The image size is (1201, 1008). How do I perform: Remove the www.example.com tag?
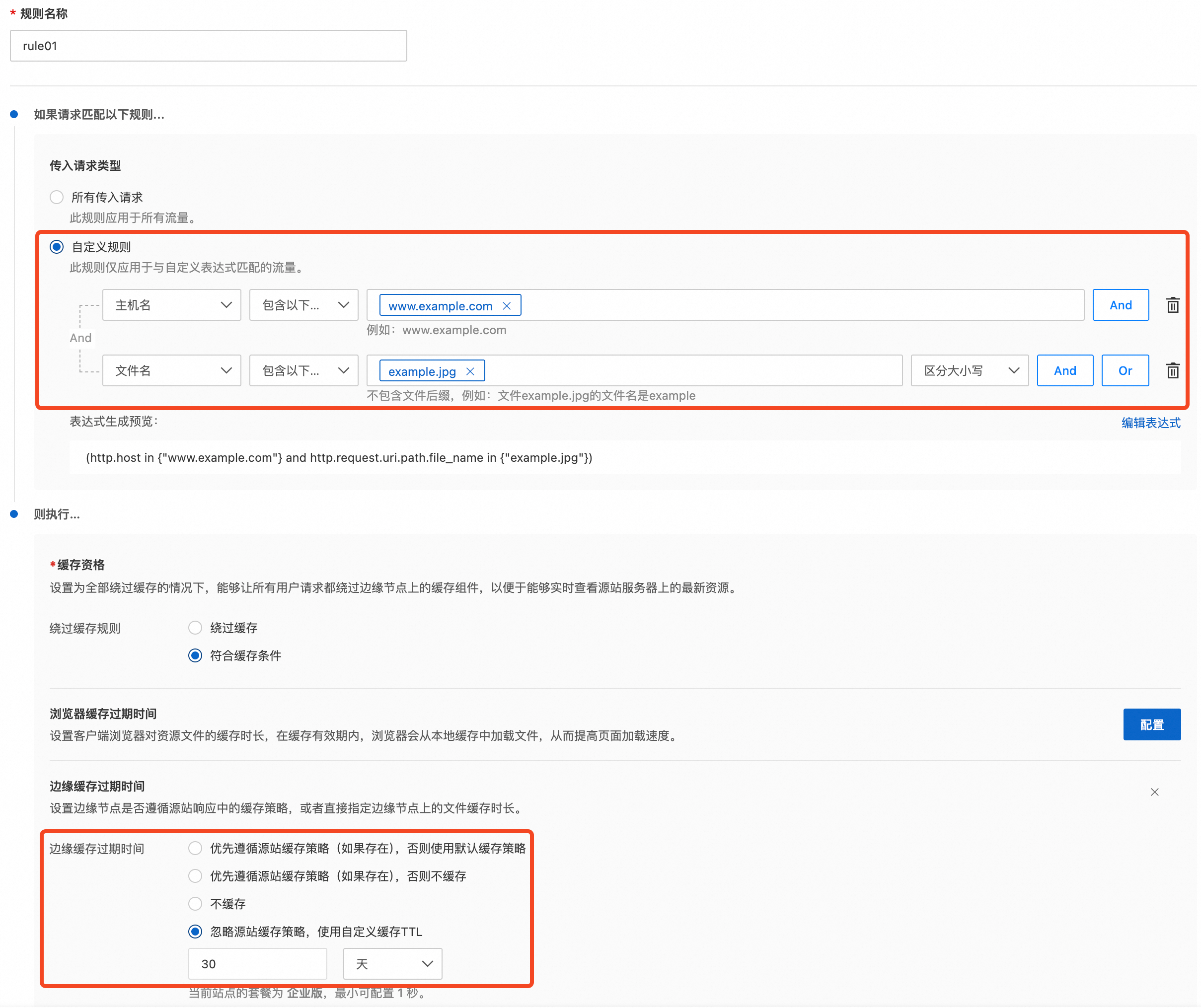507,306
